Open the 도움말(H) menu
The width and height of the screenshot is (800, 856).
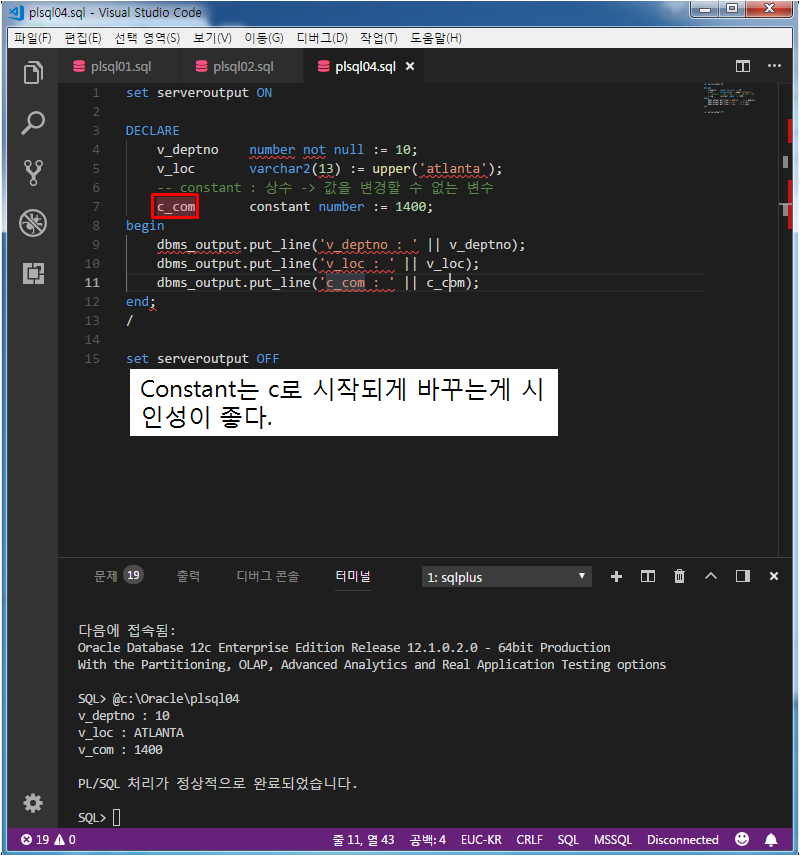click(436, 38)
